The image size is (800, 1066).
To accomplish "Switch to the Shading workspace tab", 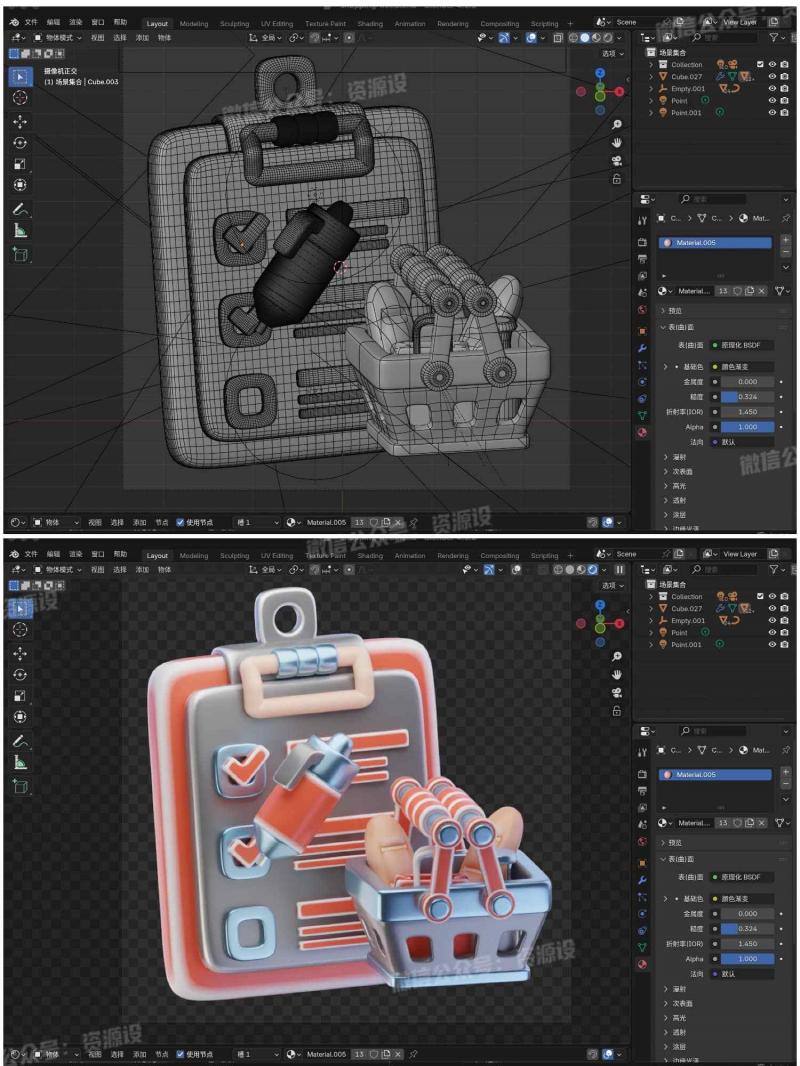I will (x=370, y=23).
